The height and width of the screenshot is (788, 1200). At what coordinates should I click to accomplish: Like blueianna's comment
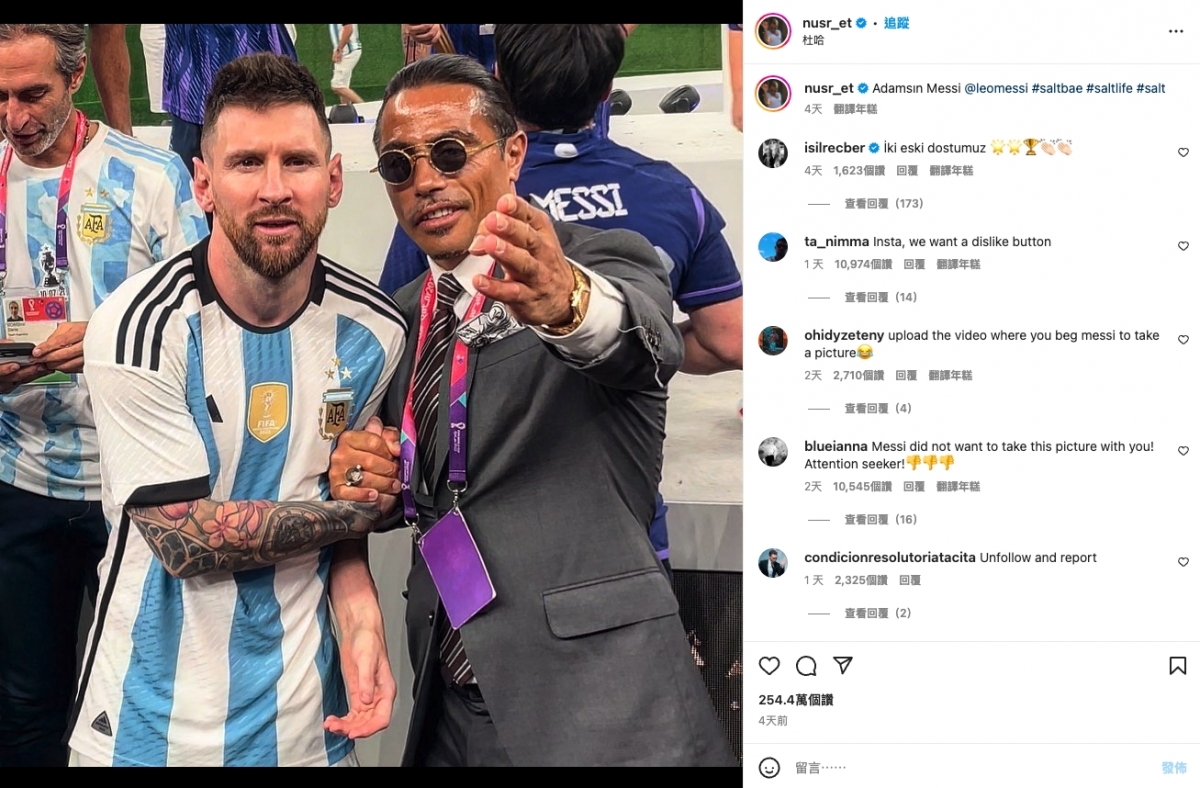pos(1183,451)
